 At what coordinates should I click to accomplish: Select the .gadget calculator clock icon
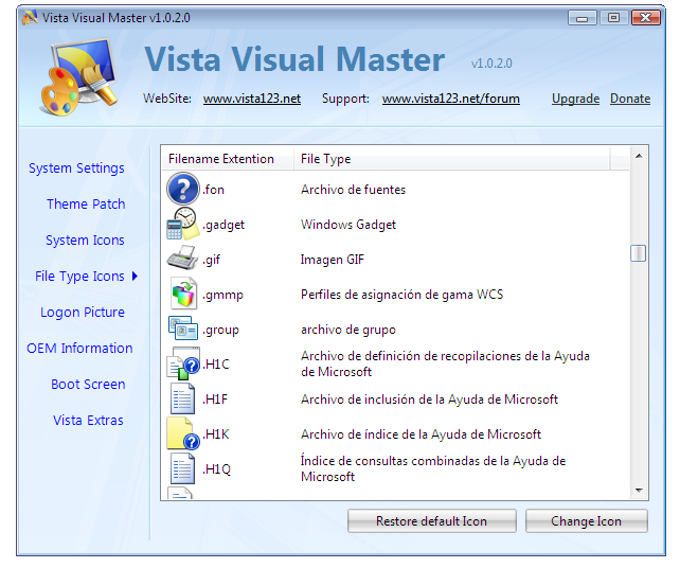click(x=183, y=224)
